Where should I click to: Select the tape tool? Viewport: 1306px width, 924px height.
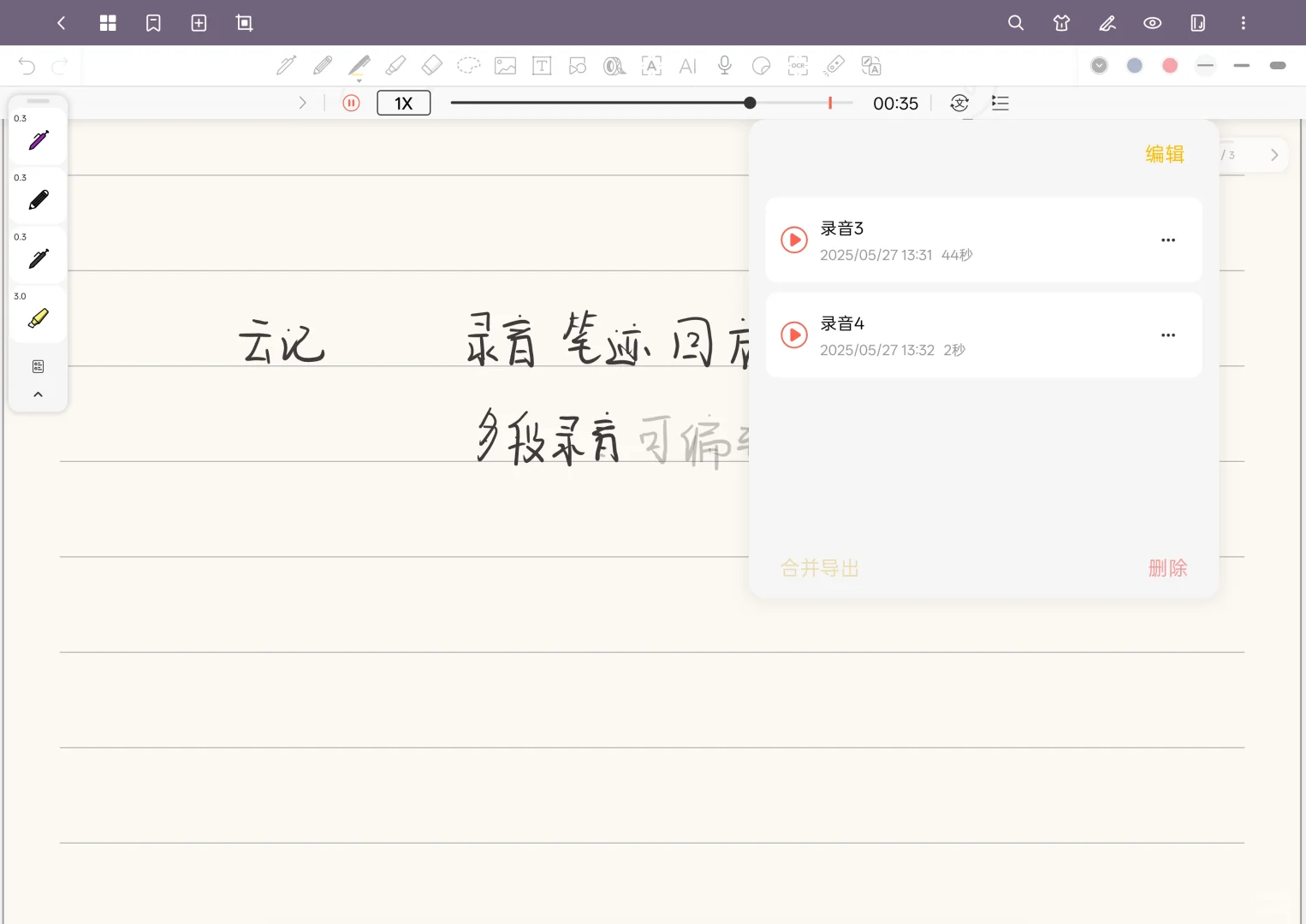click(x=614, y=66)
